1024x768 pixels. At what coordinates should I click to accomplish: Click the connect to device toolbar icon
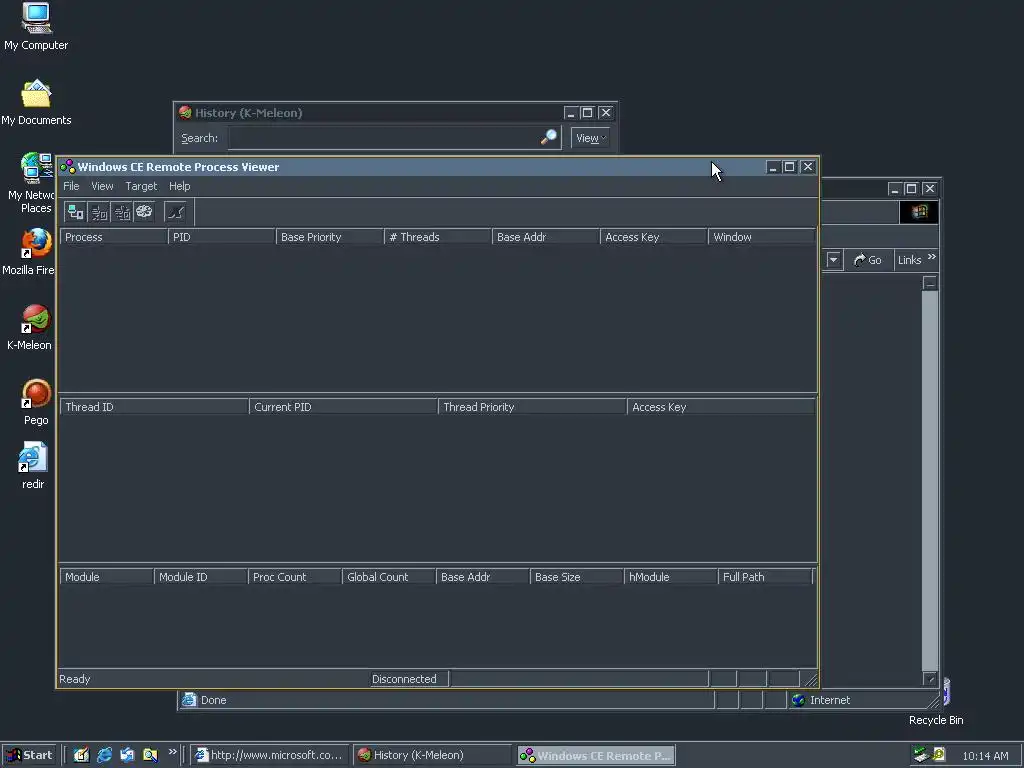click(x=76, y=212)
